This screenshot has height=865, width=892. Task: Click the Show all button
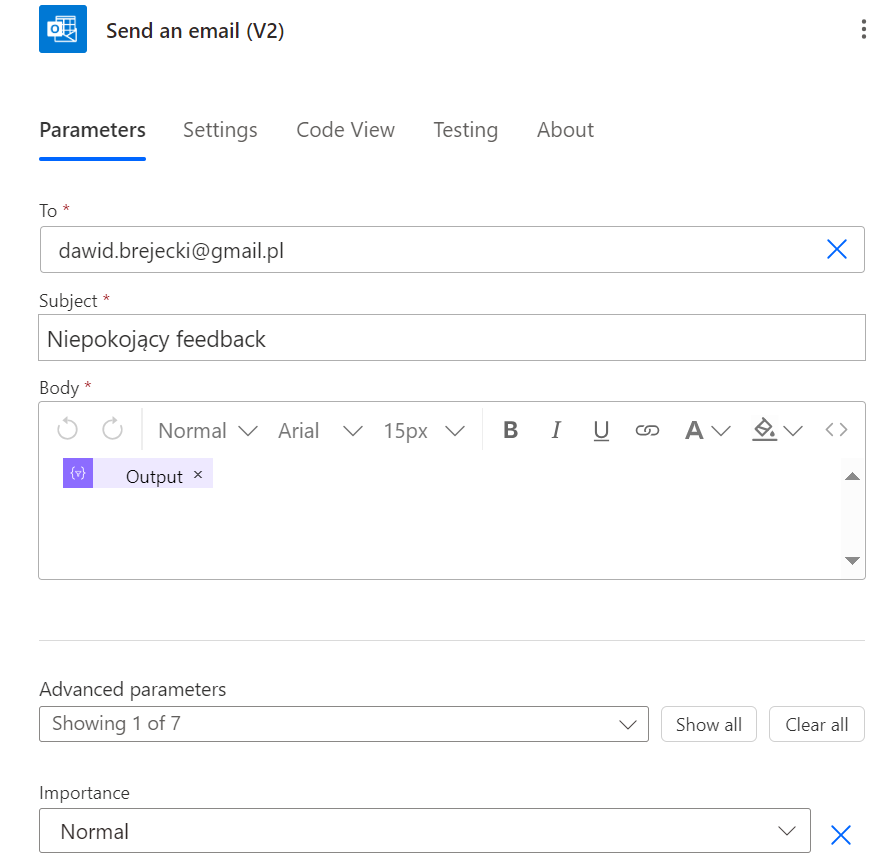click(708, 724)
